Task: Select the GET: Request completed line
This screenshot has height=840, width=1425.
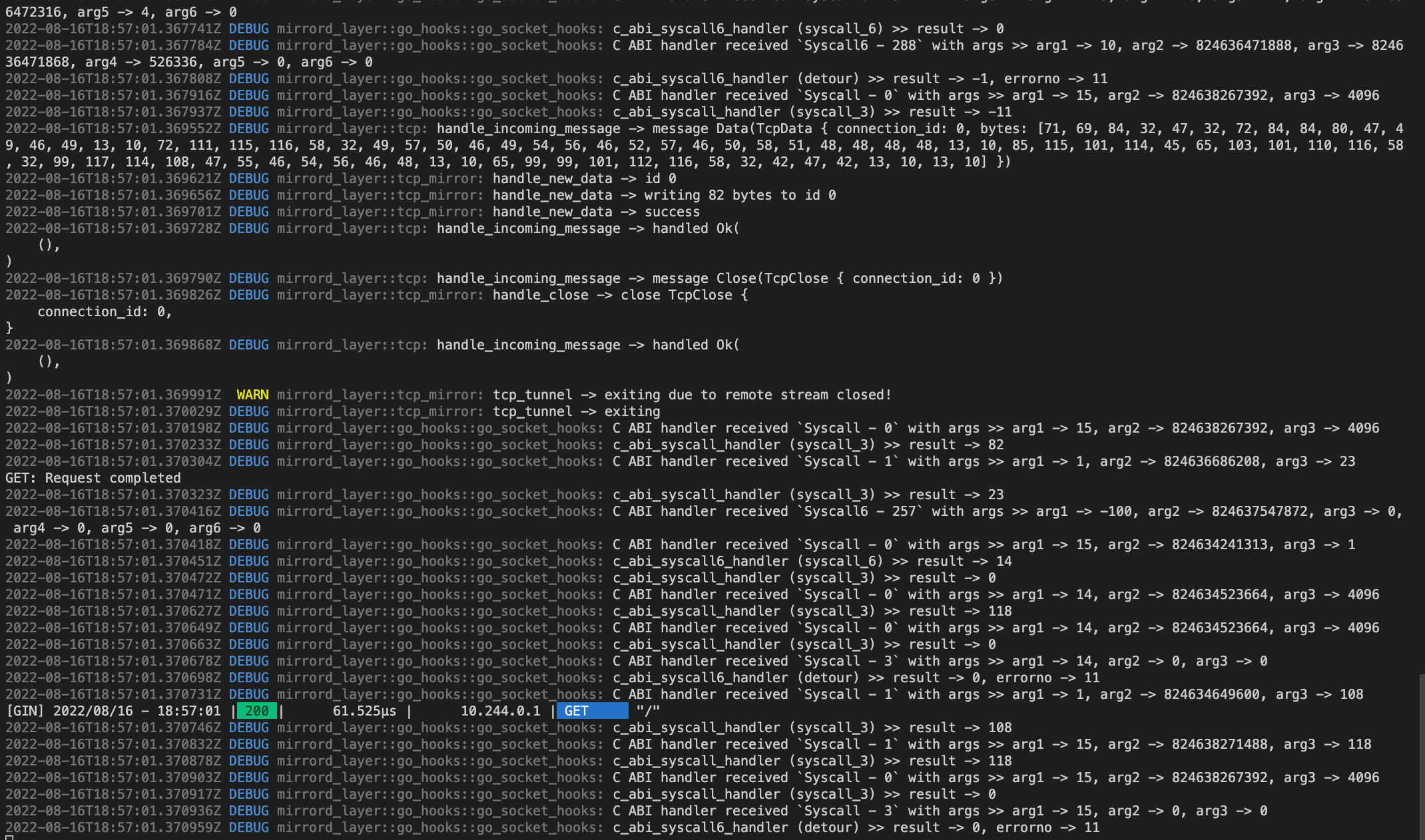Action: click(x=92, y=477)
